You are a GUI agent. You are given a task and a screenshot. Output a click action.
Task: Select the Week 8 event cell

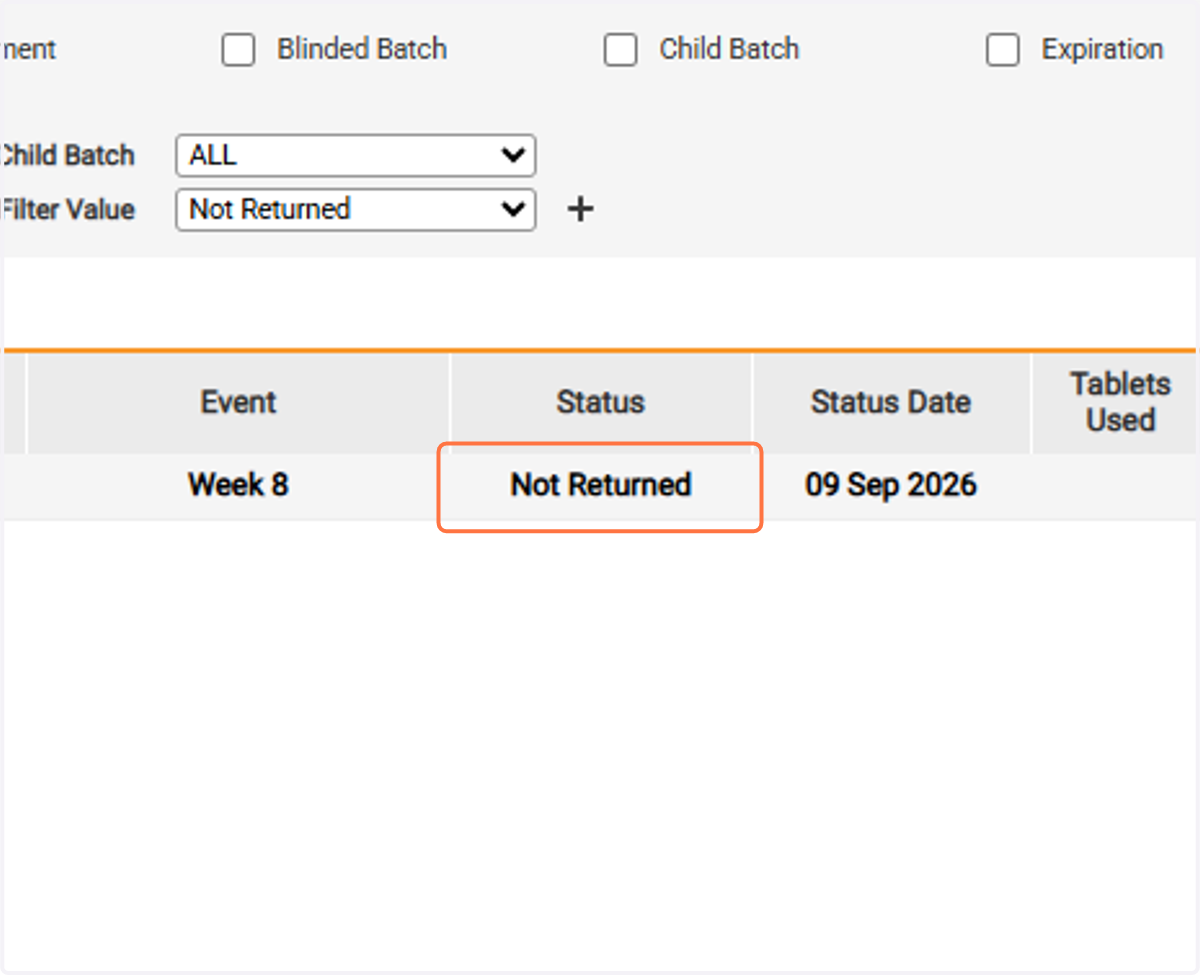238,486
